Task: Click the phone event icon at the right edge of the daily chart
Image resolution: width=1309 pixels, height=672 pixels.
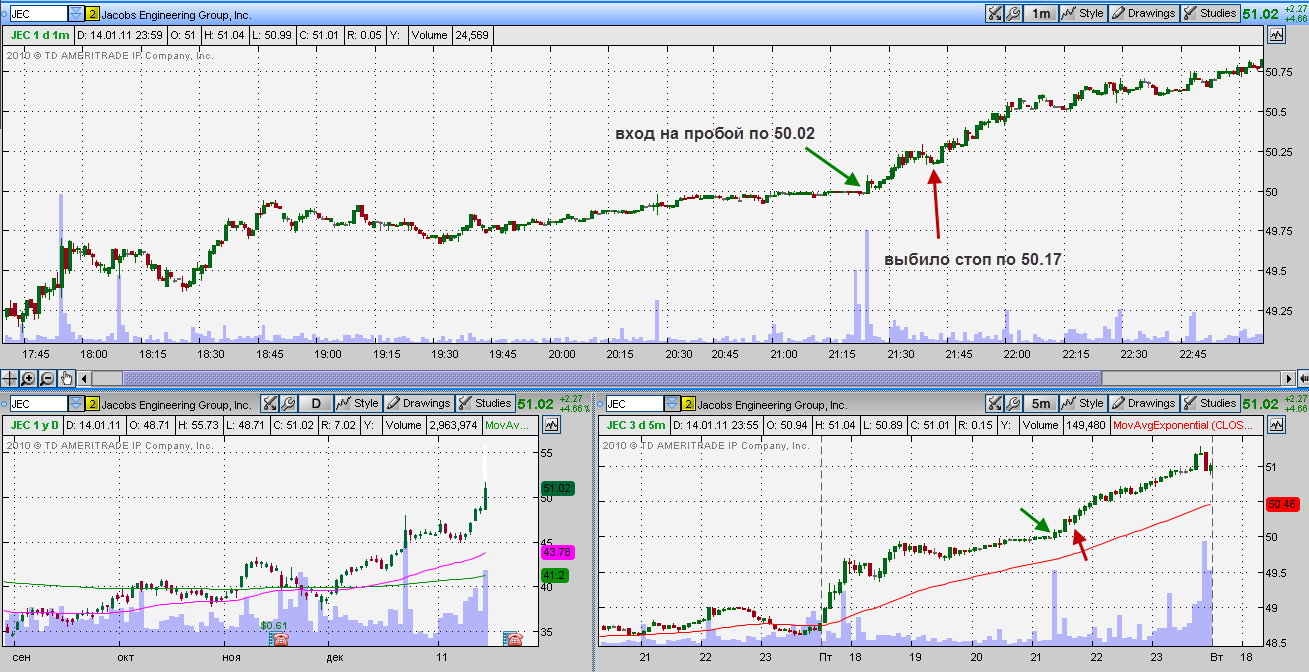Action: pyautogui.click(x=513, y=638)
